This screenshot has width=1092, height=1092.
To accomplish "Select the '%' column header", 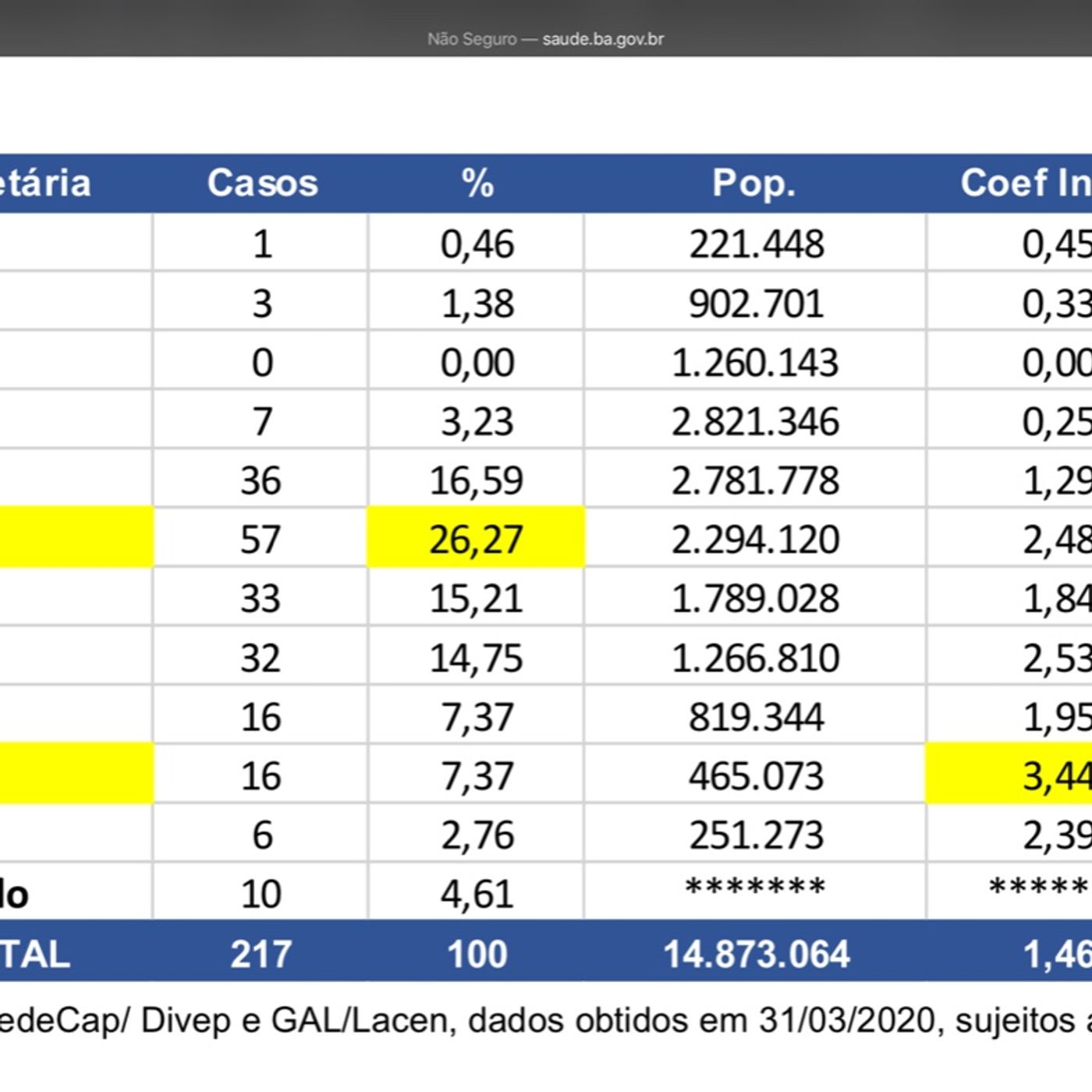I will click(x=477, y=183).
